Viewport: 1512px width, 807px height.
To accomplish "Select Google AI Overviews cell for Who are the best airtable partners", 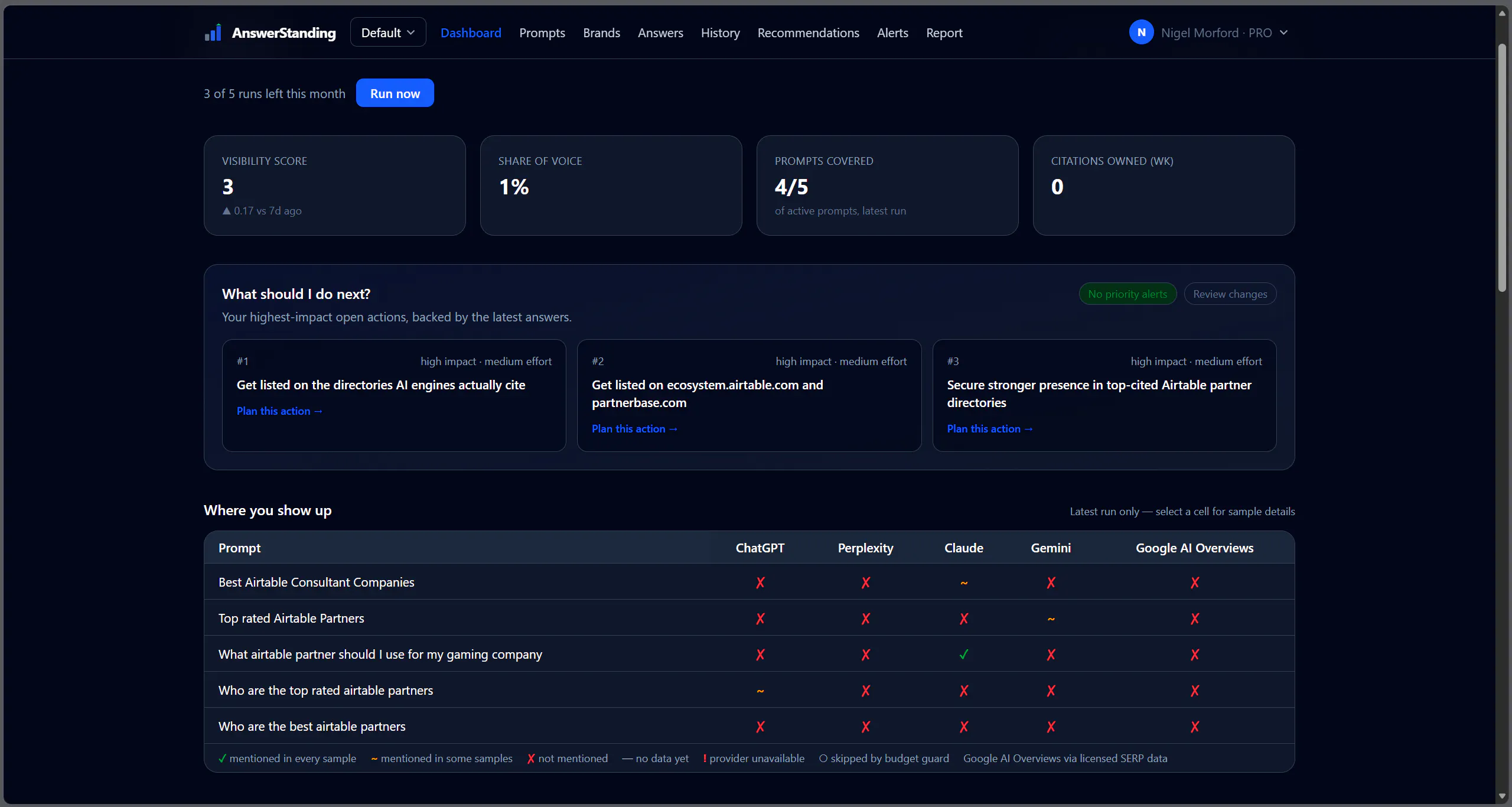I will click(1194, 727).
